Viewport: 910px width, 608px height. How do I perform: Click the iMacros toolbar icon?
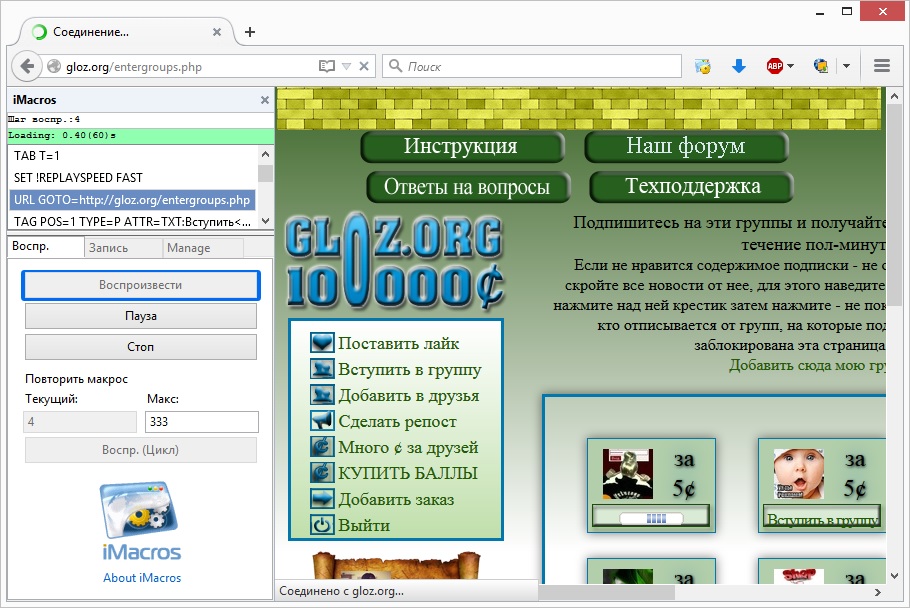pos(821,66)
